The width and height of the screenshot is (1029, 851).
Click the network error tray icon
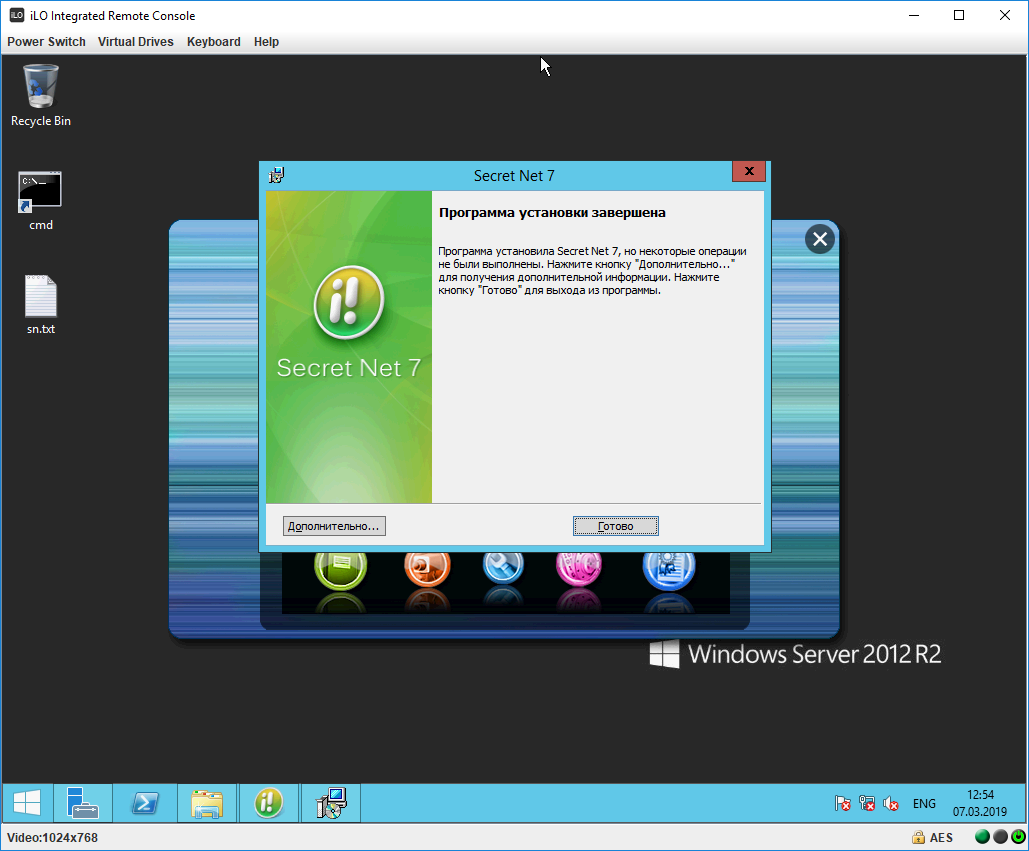click(867, 803)
